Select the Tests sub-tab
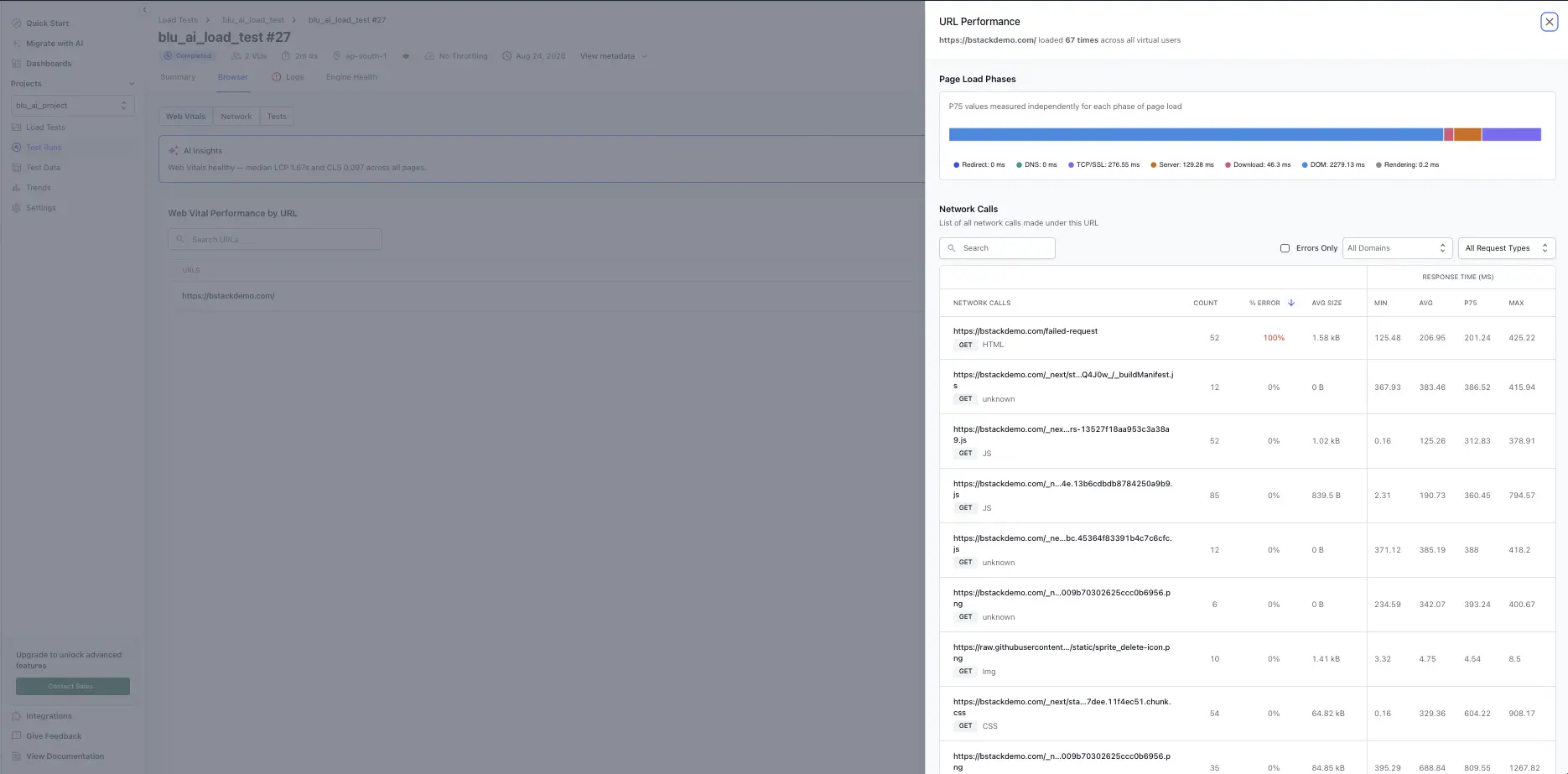The image size is (1568, 774). (277, 117)
